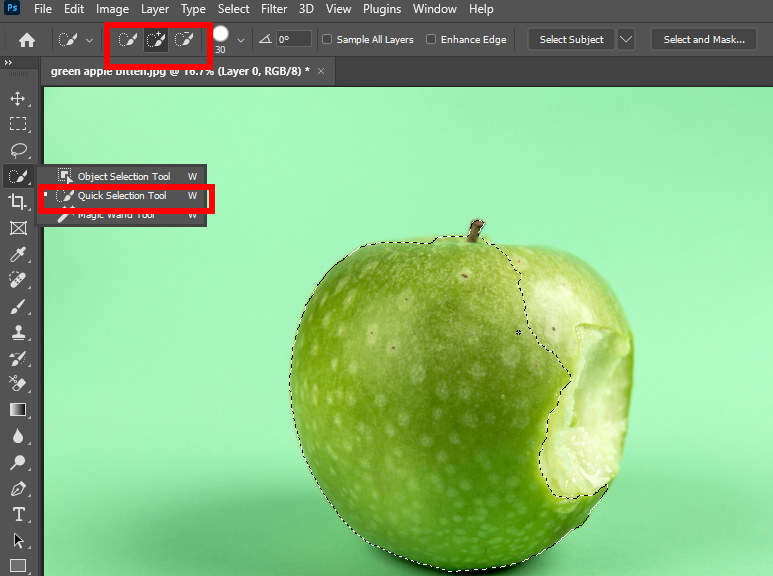The height and width of the screenshot is (576, 773).
Task: Expand the Select Subject options arrow
Action: point(626,39)
